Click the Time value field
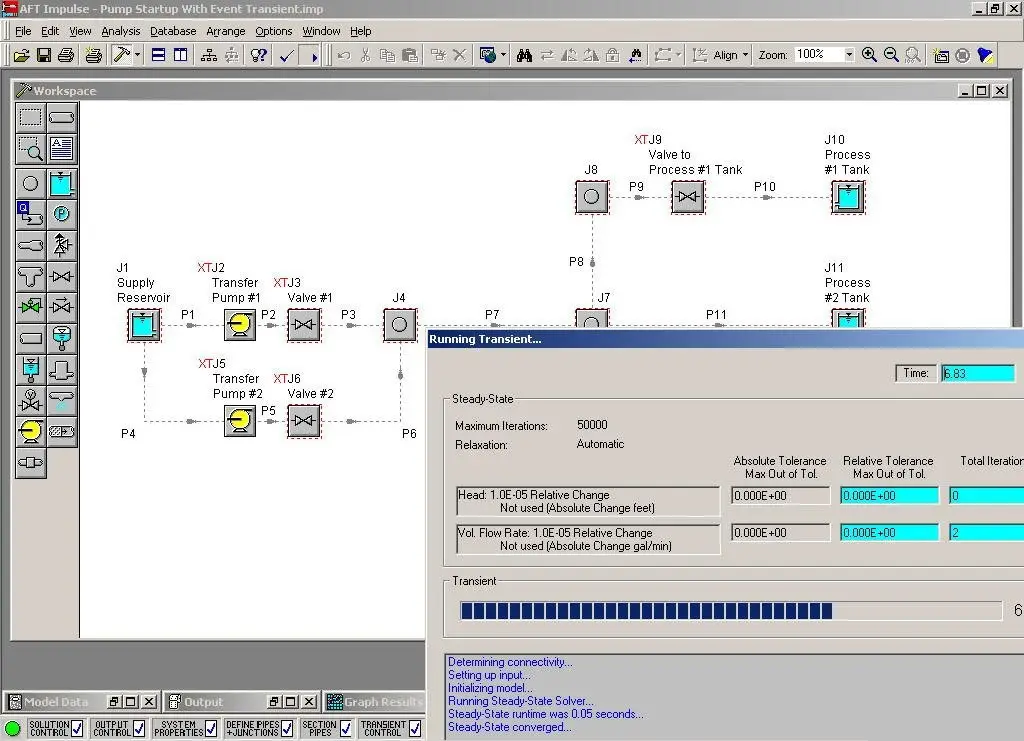The width and height of the screenshot is (1024, 741). click(x=978, y=373)
